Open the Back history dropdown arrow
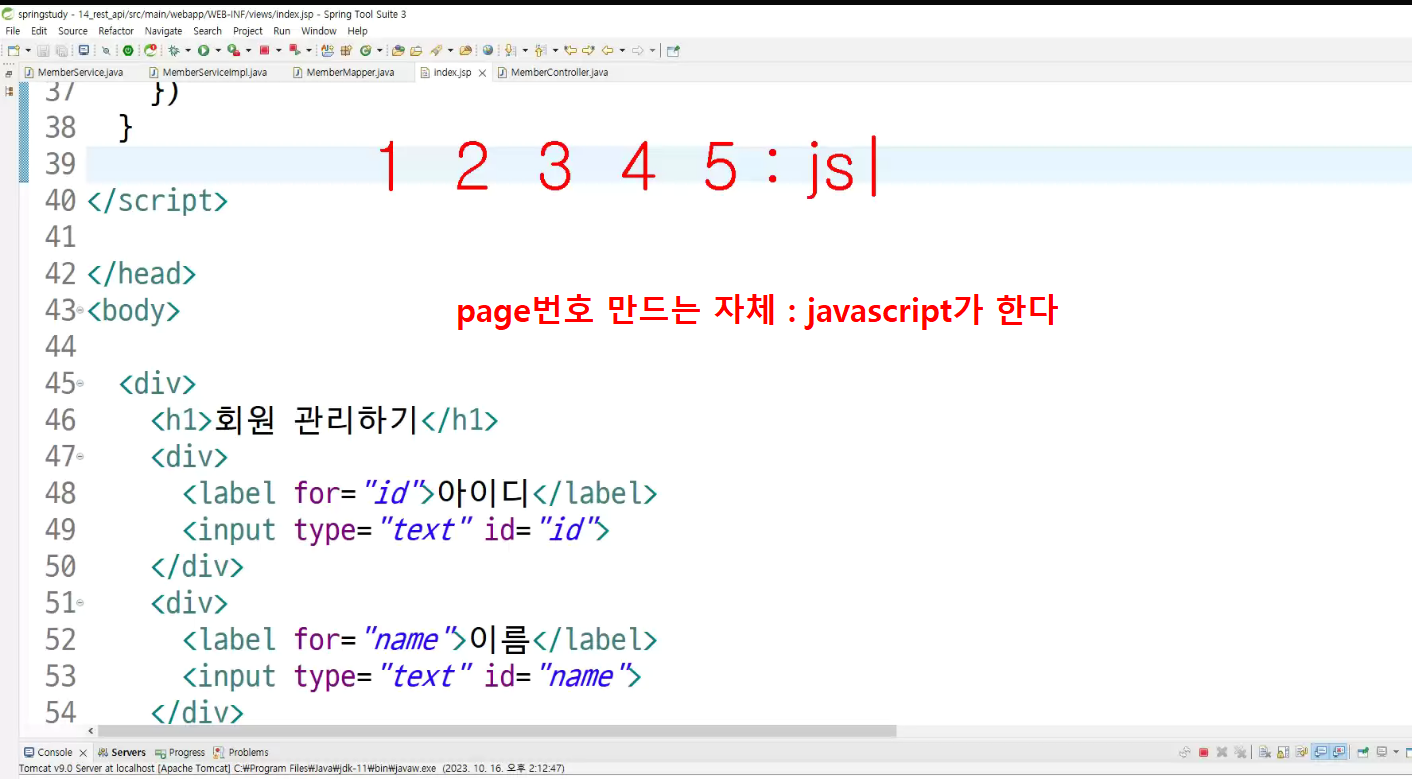 (622, 50)
